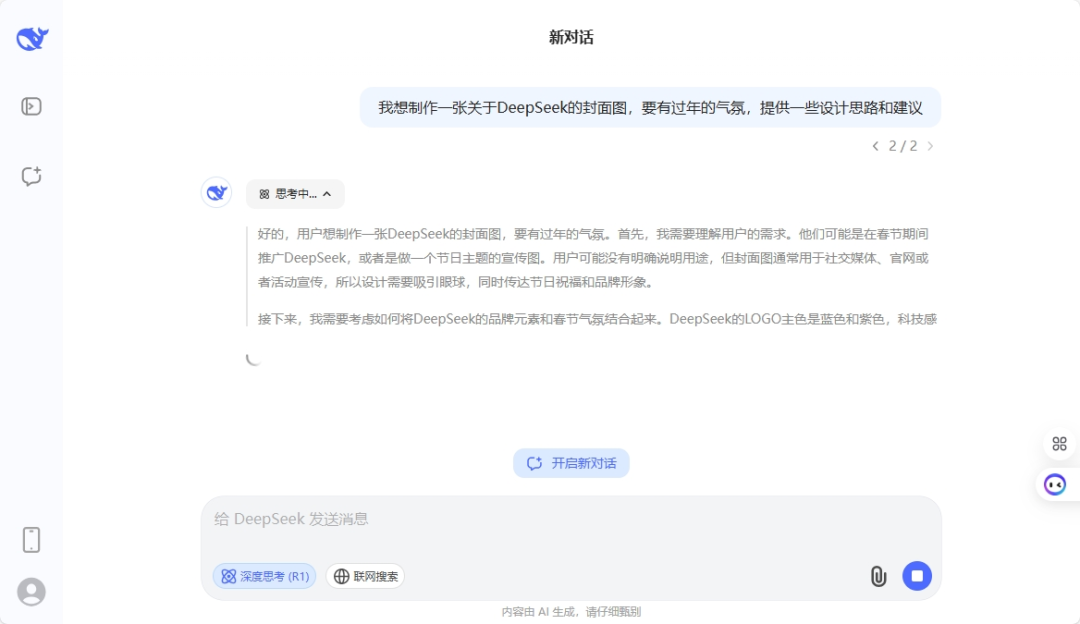Start a new chat via sidebar icon
The width and height of the screenshot is (1080, 624).
pos(30,177)
